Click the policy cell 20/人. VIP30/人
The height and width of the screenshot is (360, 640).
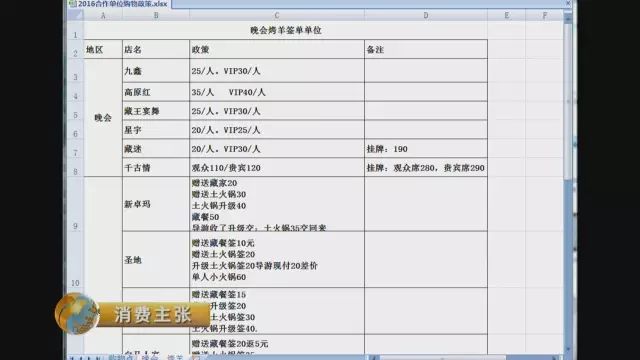pyautogui.click(x=277, y=149)
